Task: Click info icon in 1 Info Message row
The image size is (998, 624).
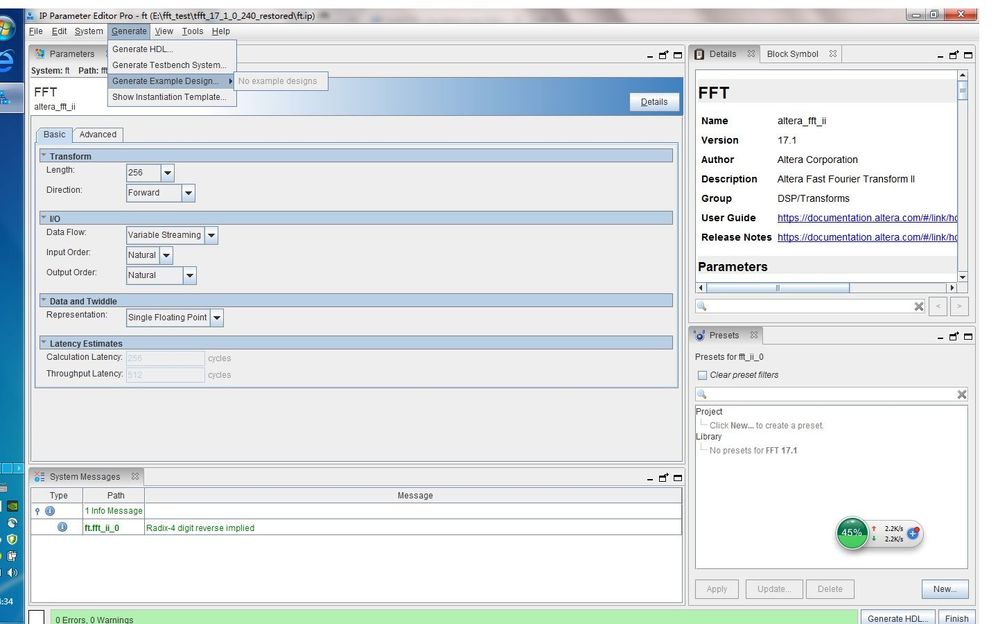Action: (50, 511)
